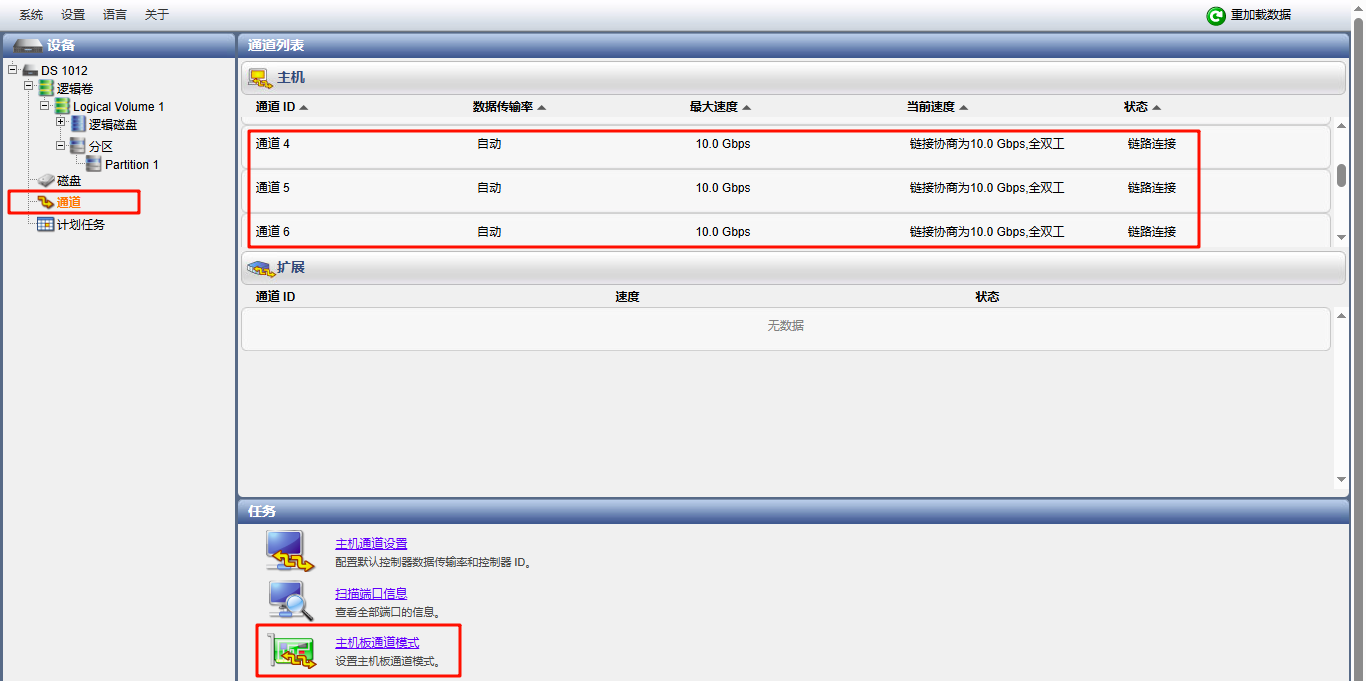Collapse the DS 1012 tree node

point(13,69)
